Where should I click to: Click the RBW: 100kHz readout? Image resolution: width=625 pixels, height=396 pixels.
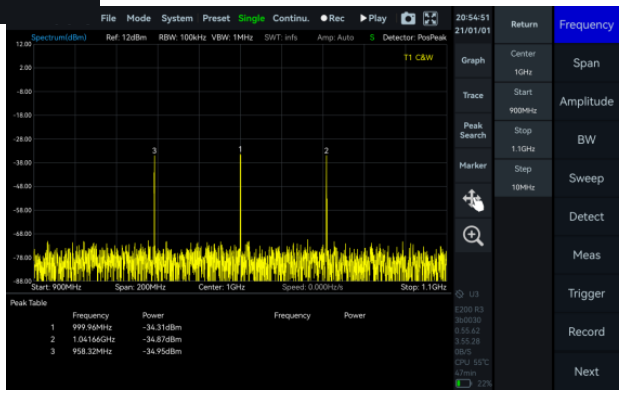pyautogui.click(x=182, y=37)
